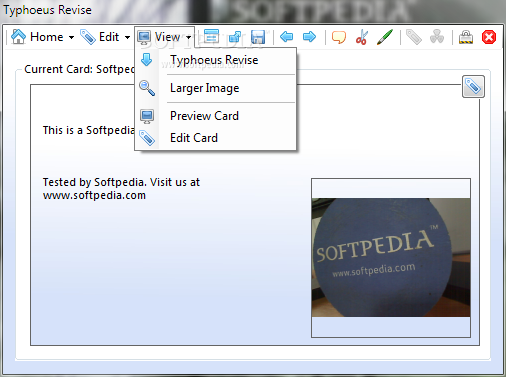Image resolution: width=506 pixels, height=377 pixels.
Task: Click the Home menu label
Action: coord(46,37)
